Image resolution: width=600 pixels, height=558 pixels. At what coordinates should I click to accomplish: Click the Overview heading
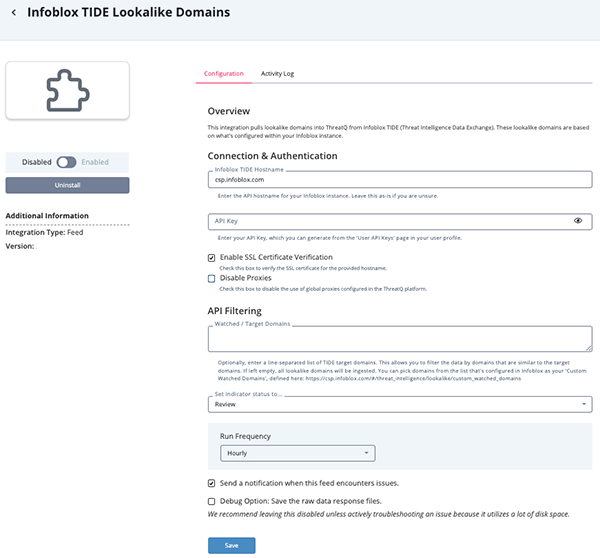pos(229,111)
